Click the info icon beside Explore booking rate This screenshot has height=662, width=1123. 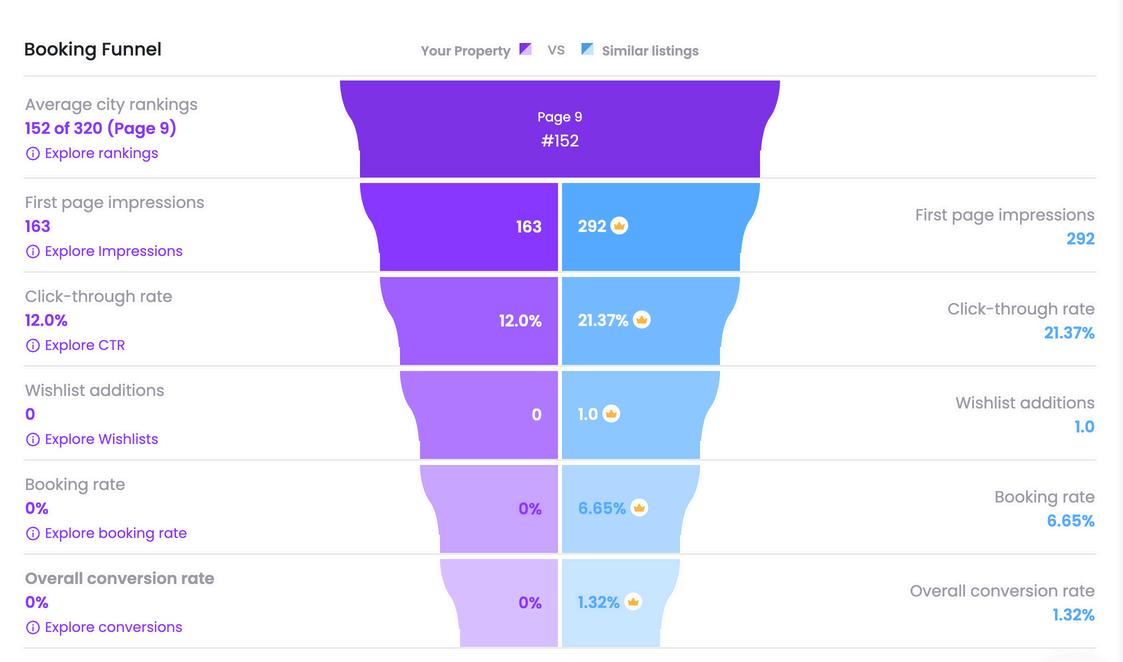(33, 534)
